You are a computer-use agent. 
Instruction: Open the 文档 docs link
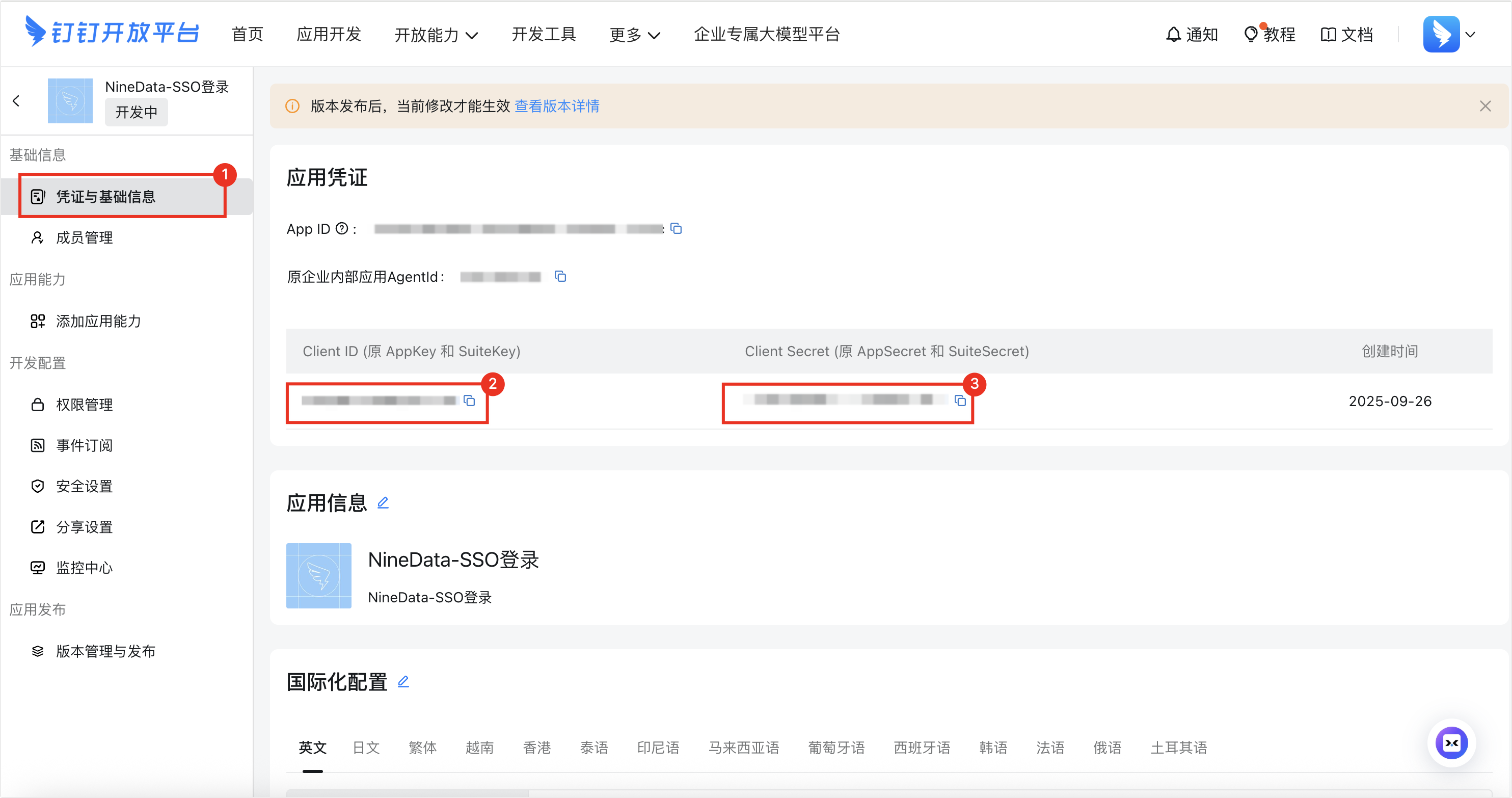click(1346, 35)
